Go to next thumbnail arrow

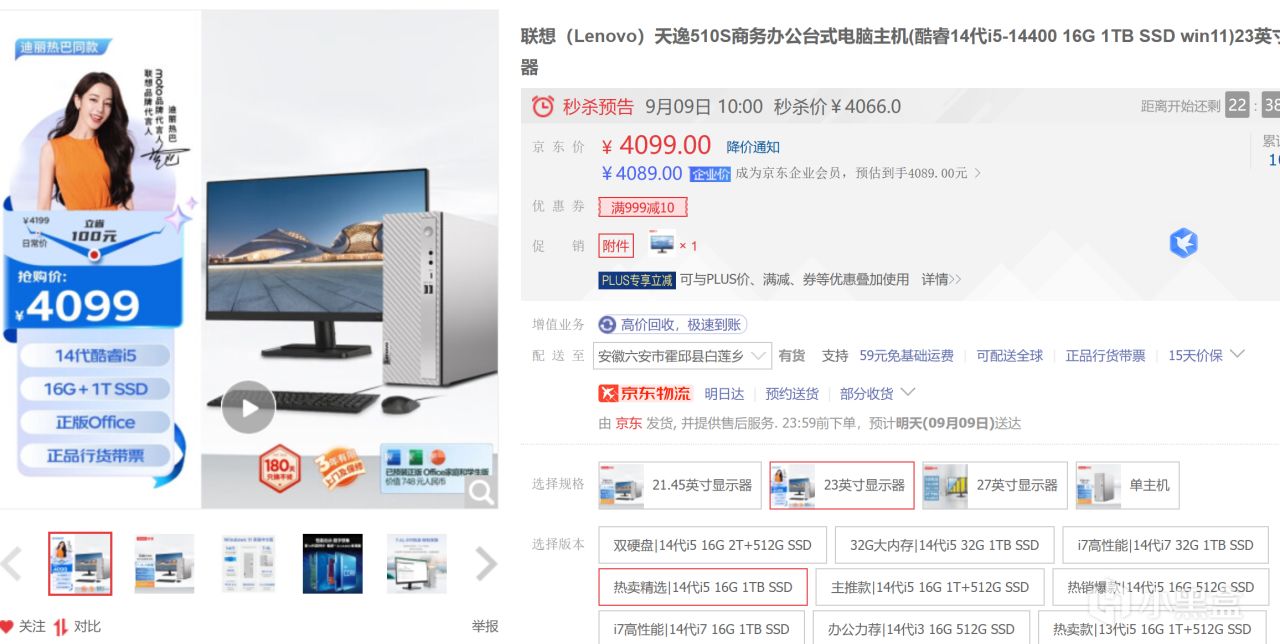486,563
